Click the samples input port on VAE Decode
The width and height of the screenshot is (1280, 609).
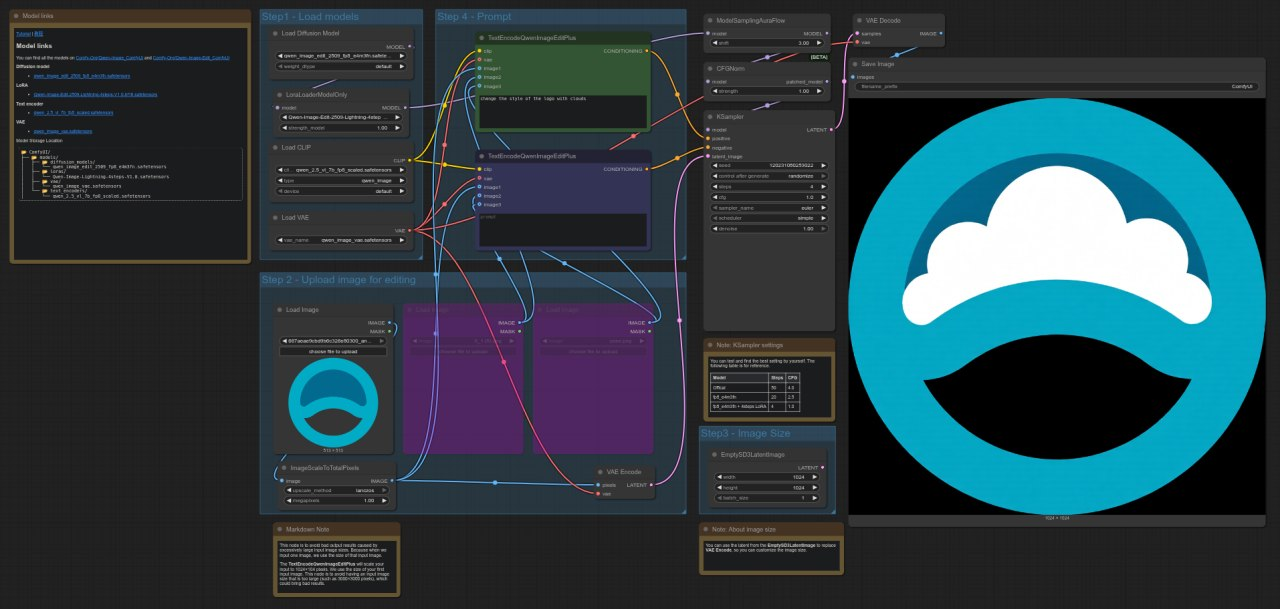click(x=857, y=33)
